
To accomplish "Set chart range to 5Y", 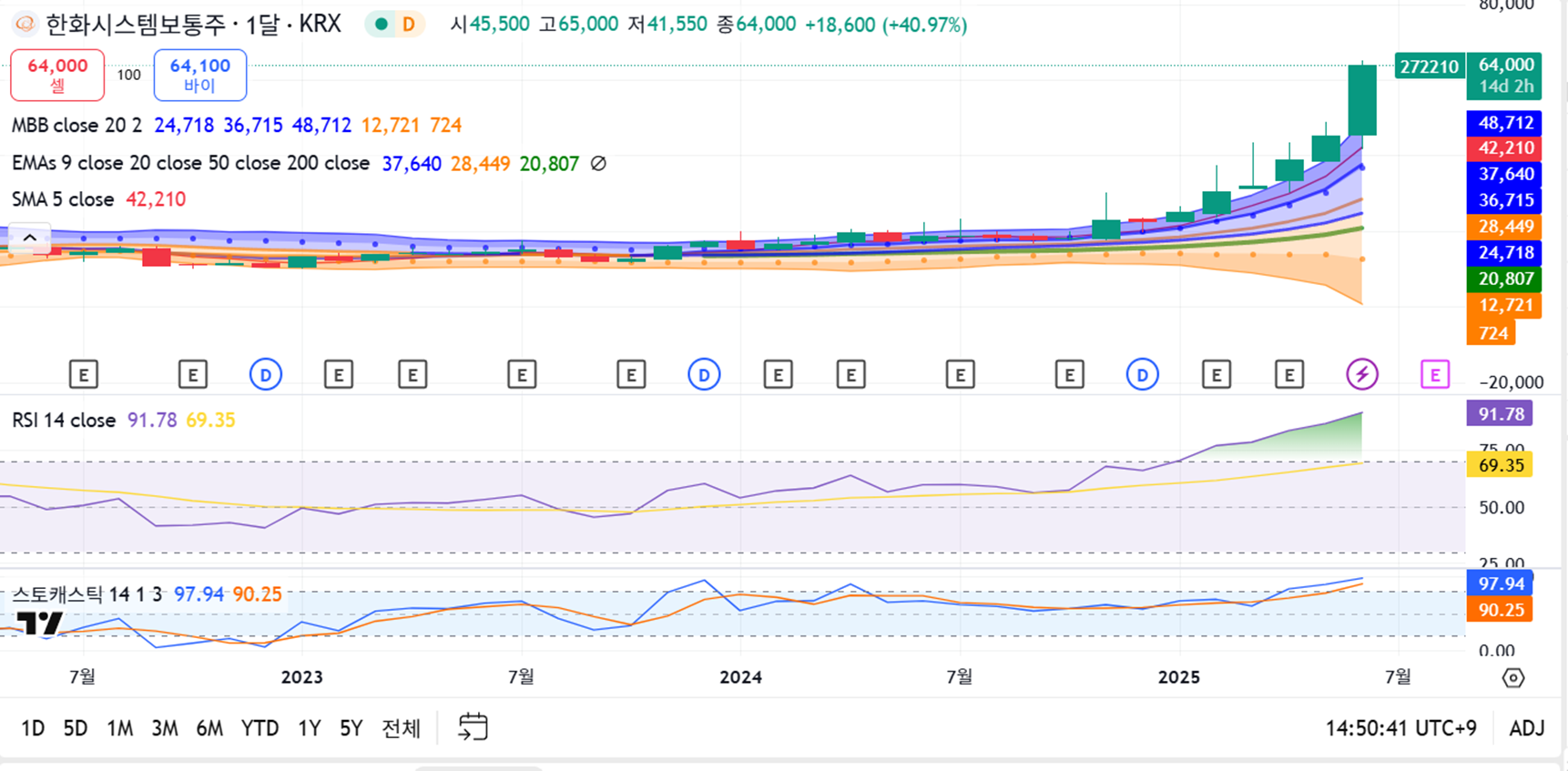I will (x=351, y=728).
